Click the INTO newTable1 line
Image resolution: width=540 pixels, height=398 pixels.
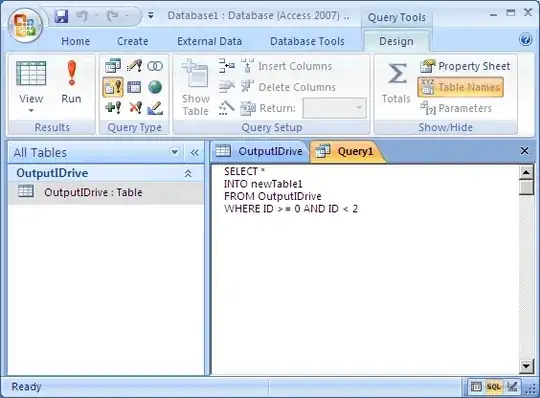[x=263, y=184]
